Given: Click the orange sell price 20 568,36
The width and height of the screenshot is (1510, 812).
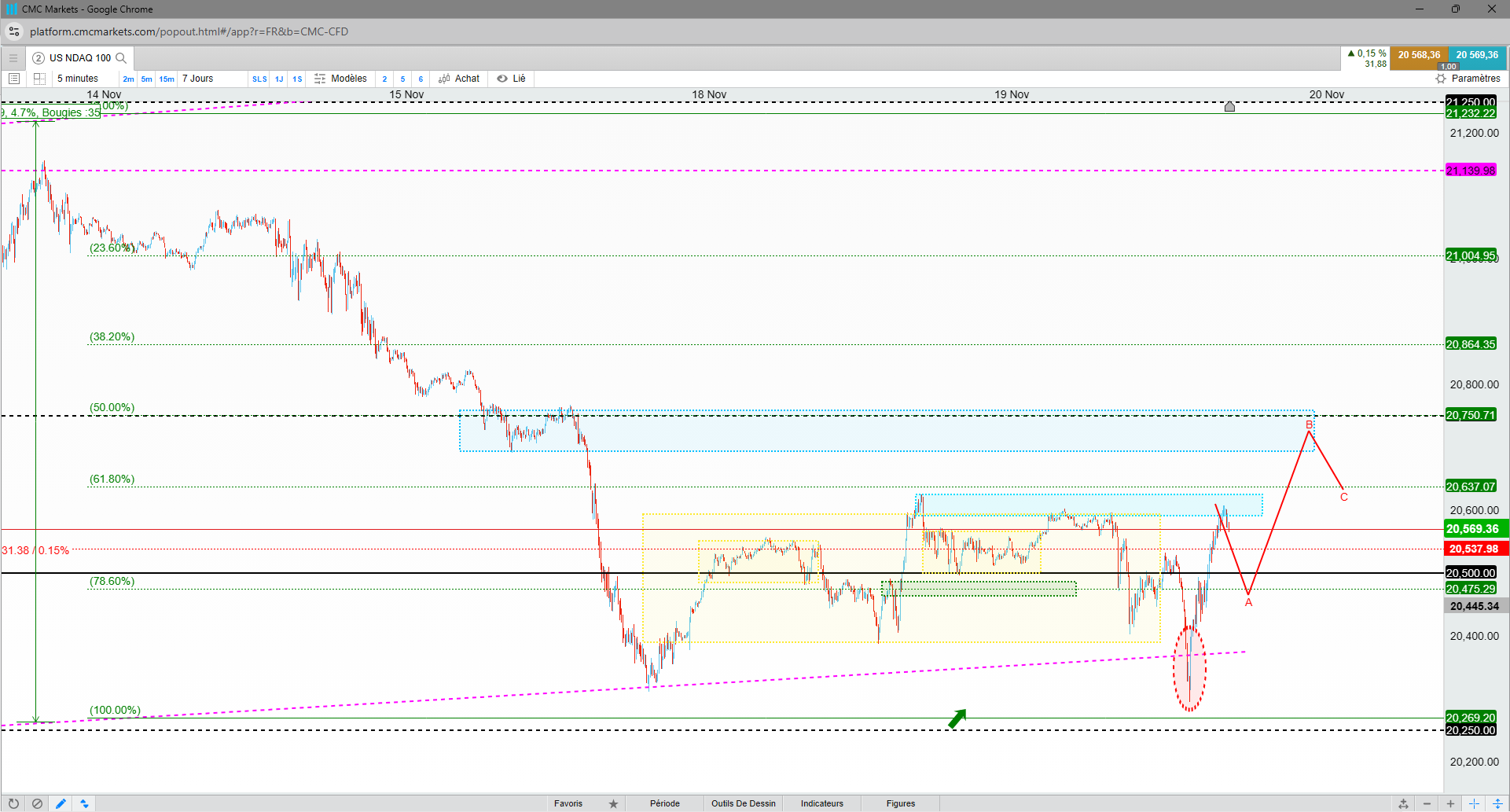Looking at the screenshot, I should pyautogui.click(x=1419, y=55).
